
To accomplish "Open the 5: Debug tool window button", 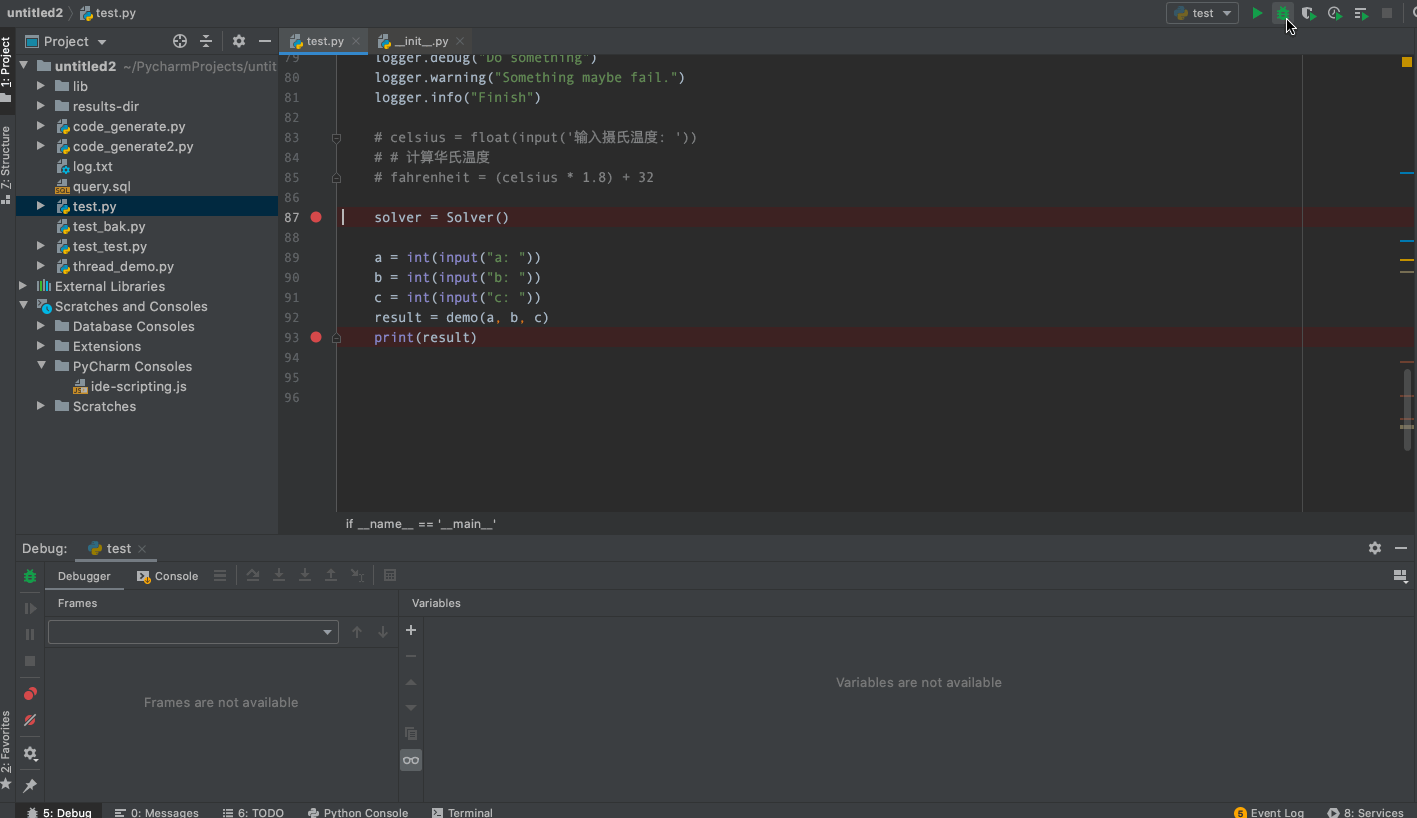I will 59,812.
